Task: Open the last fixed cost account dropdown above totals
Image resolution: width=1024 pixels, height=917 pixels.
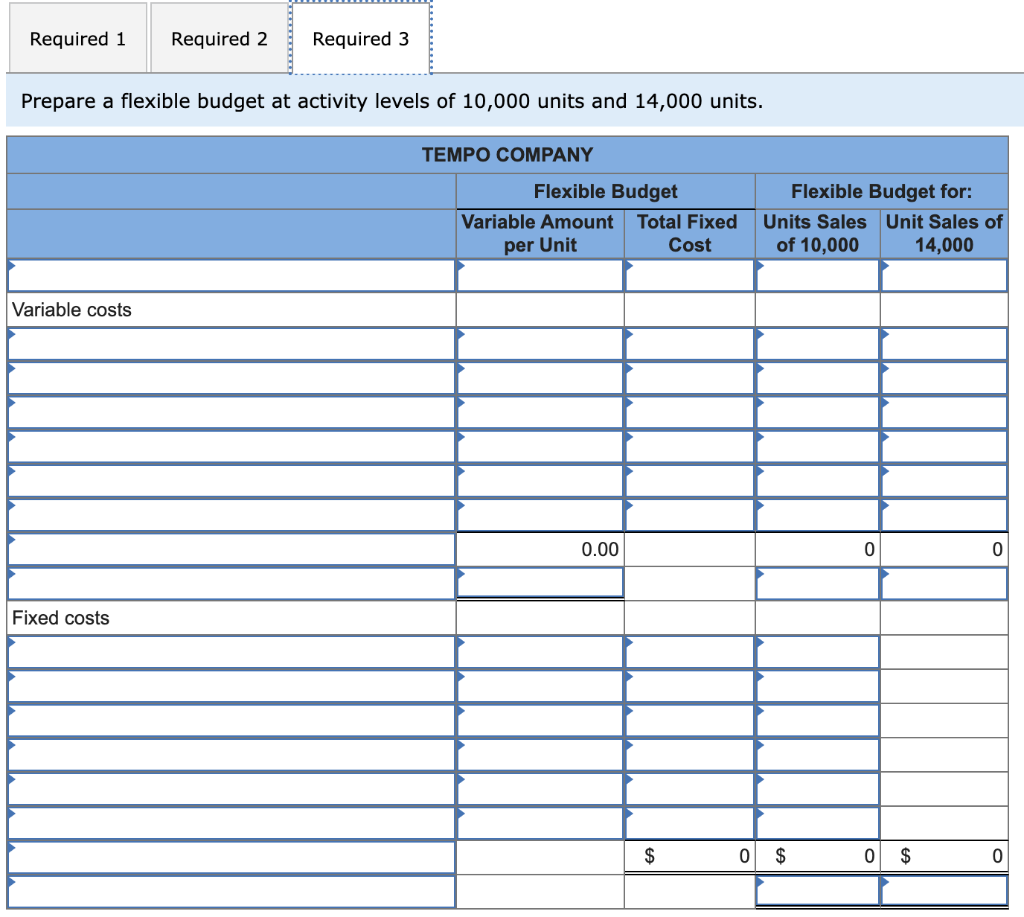Action: [x=230, y=822]
